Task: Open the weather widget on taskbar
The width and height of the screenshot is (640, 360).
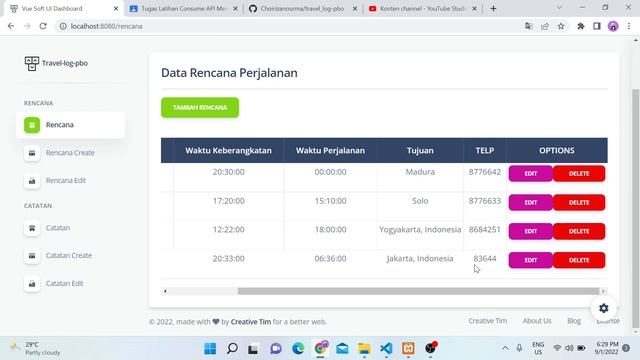Action: tap(35, 348)
